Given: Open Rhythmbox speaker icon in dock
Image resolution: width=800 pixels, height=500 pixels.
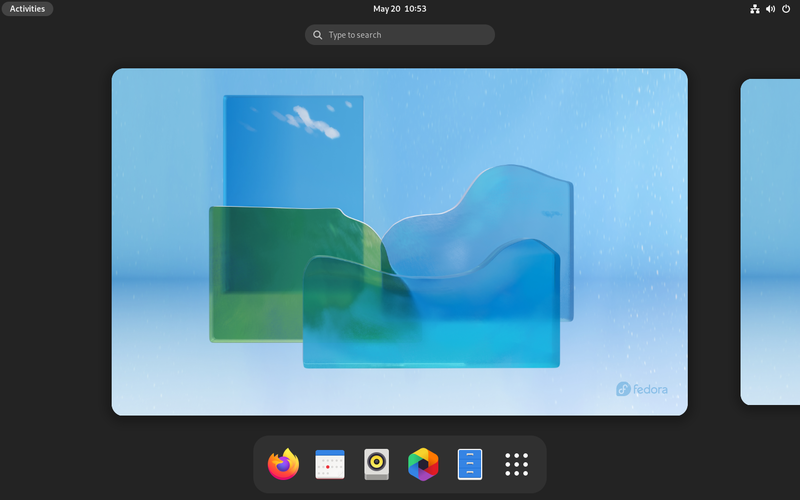Looking at the screenshot, I should (377, 464).
